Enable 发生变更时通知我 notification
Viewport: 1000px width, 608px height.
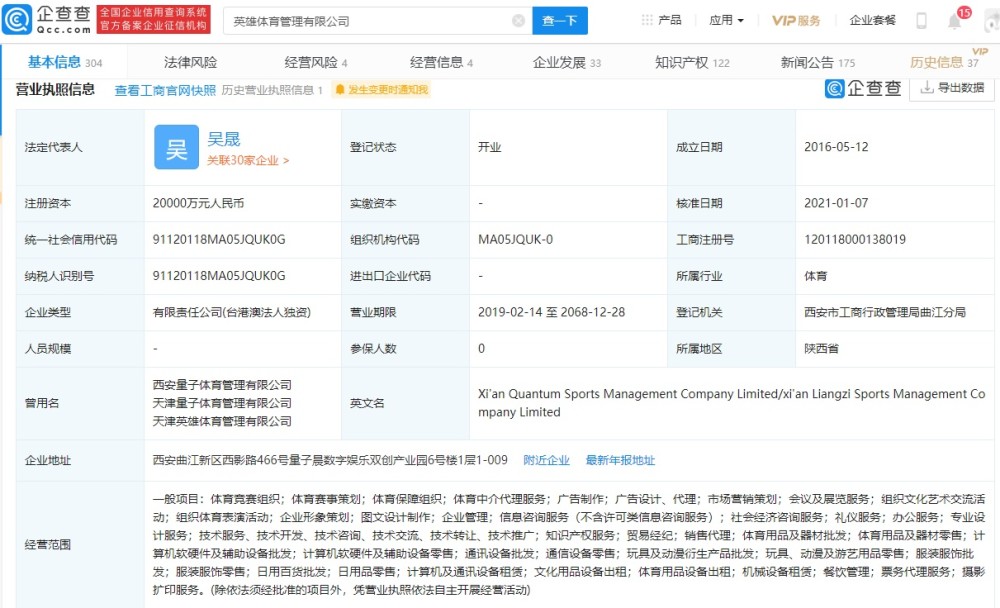coord(381,90)
